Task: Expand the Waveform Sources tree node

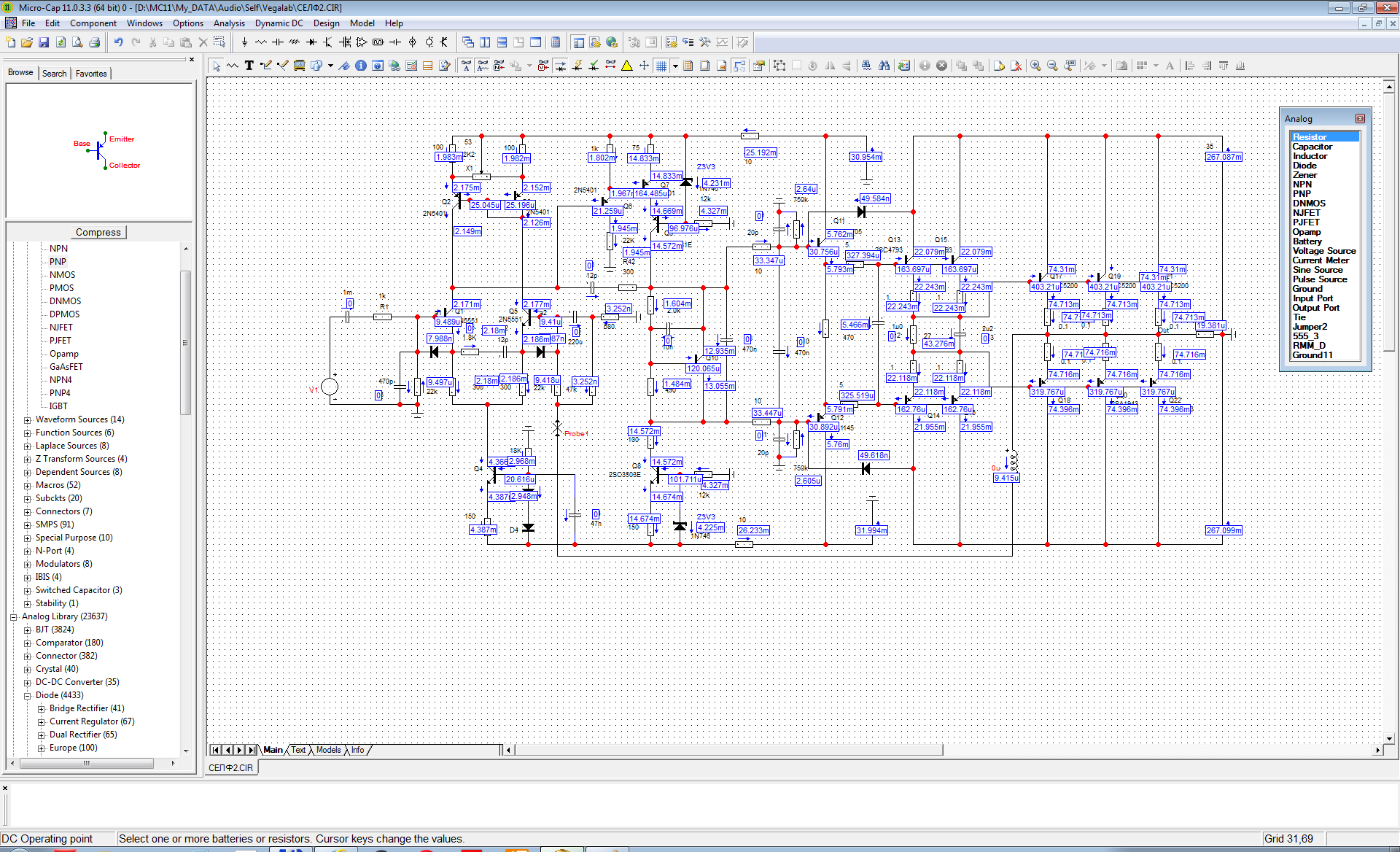Action: [x=28, y=420]
